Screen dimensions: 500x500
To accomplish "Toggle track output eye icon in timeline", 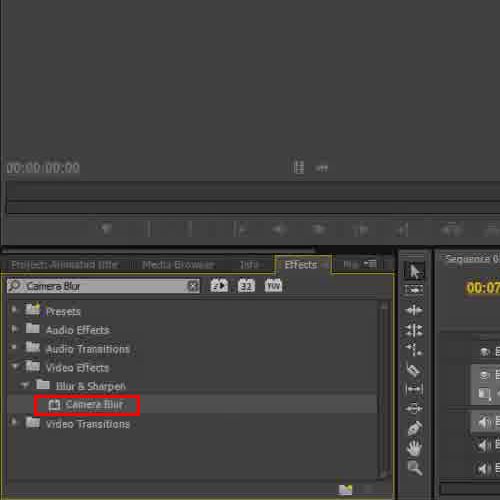I will 484,376.
